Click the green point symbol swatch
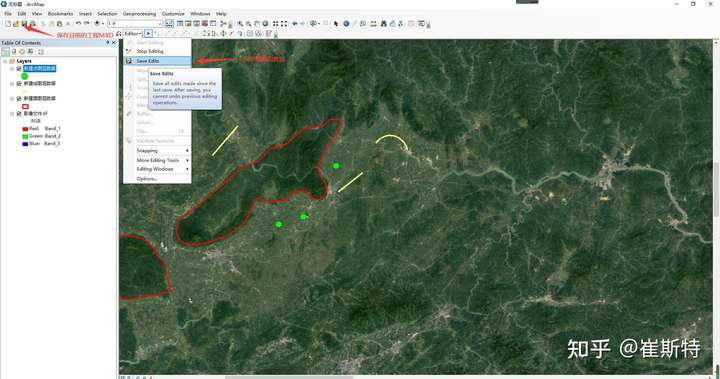The height and width of the screenshot is (379, 720). coord(25,76)
